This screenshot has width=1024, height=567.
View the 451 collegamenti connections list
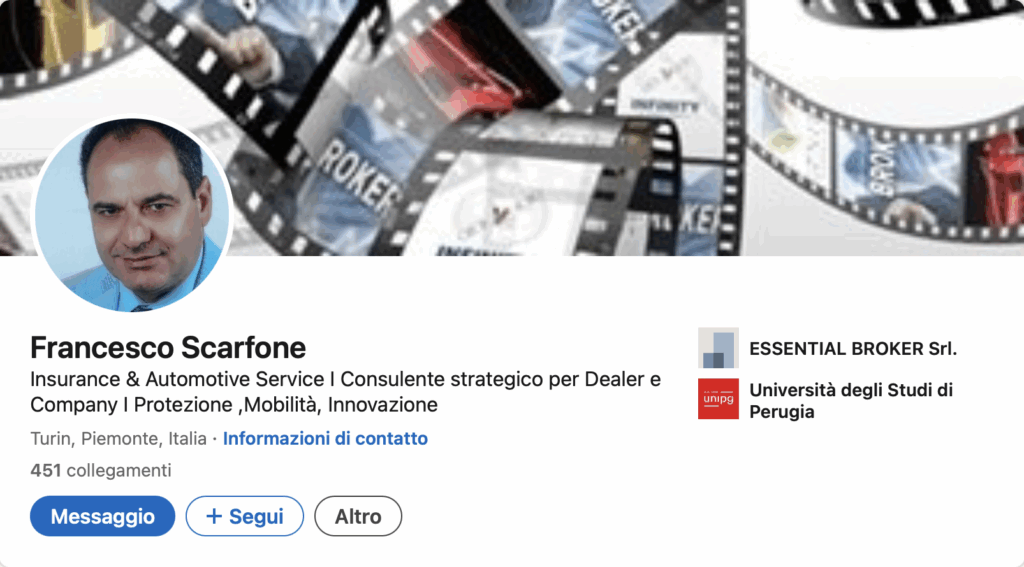pyautogui.click(x=101, y=470)
